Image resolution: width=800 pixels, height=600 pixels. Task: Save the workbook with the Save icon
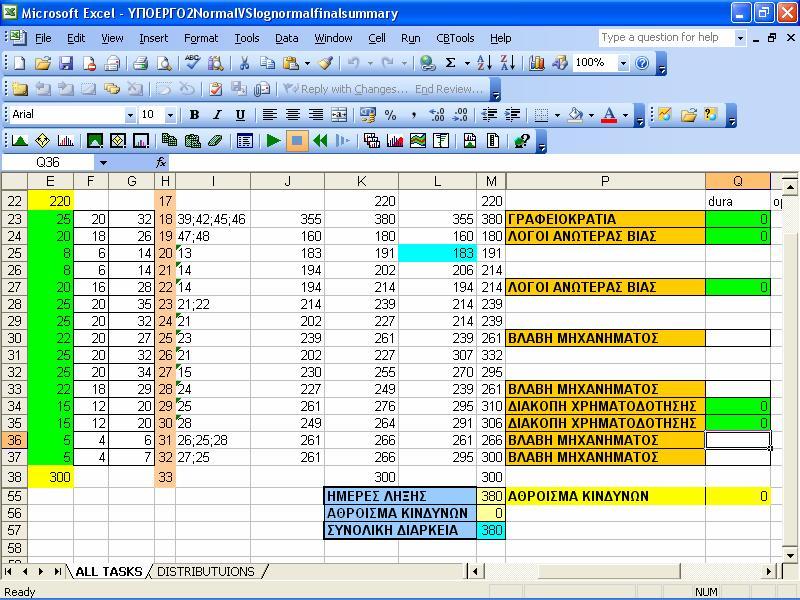click(66, 63)
